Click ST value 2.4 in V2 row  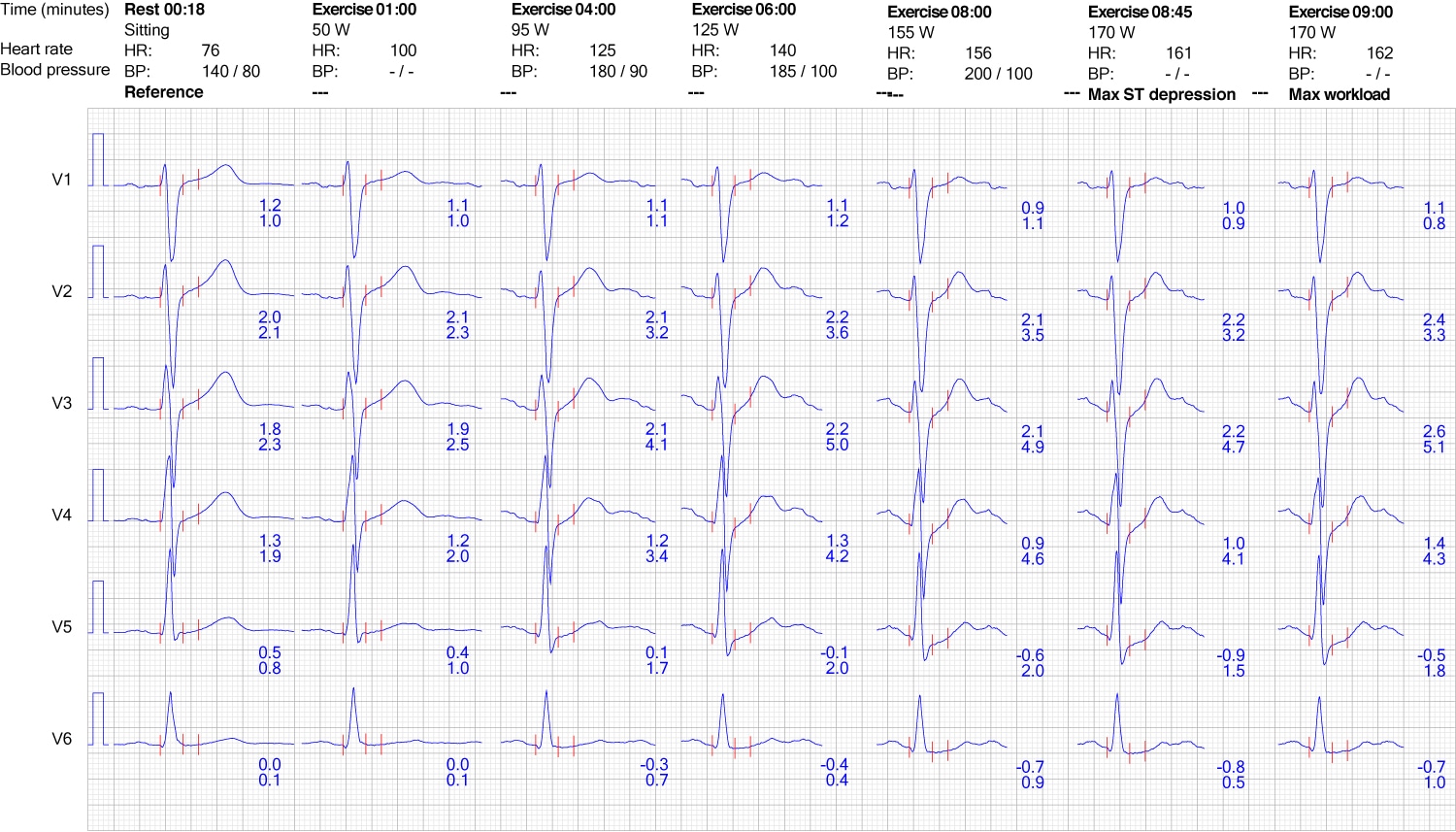1434,319
